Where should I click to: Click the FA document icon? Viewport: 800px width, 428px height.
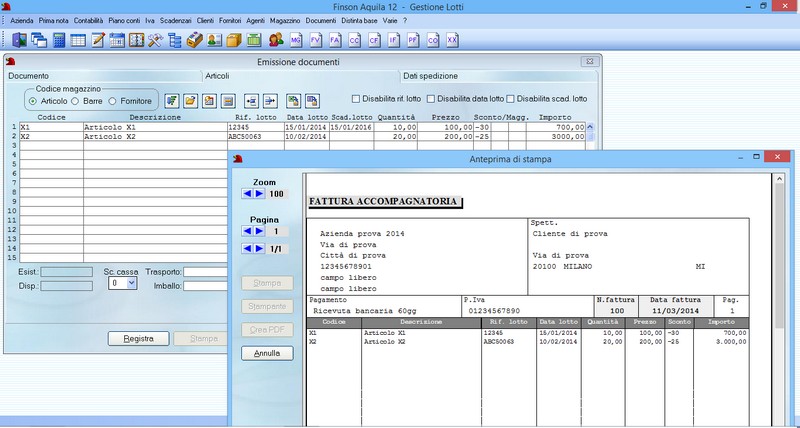click(x=335, y=40)
